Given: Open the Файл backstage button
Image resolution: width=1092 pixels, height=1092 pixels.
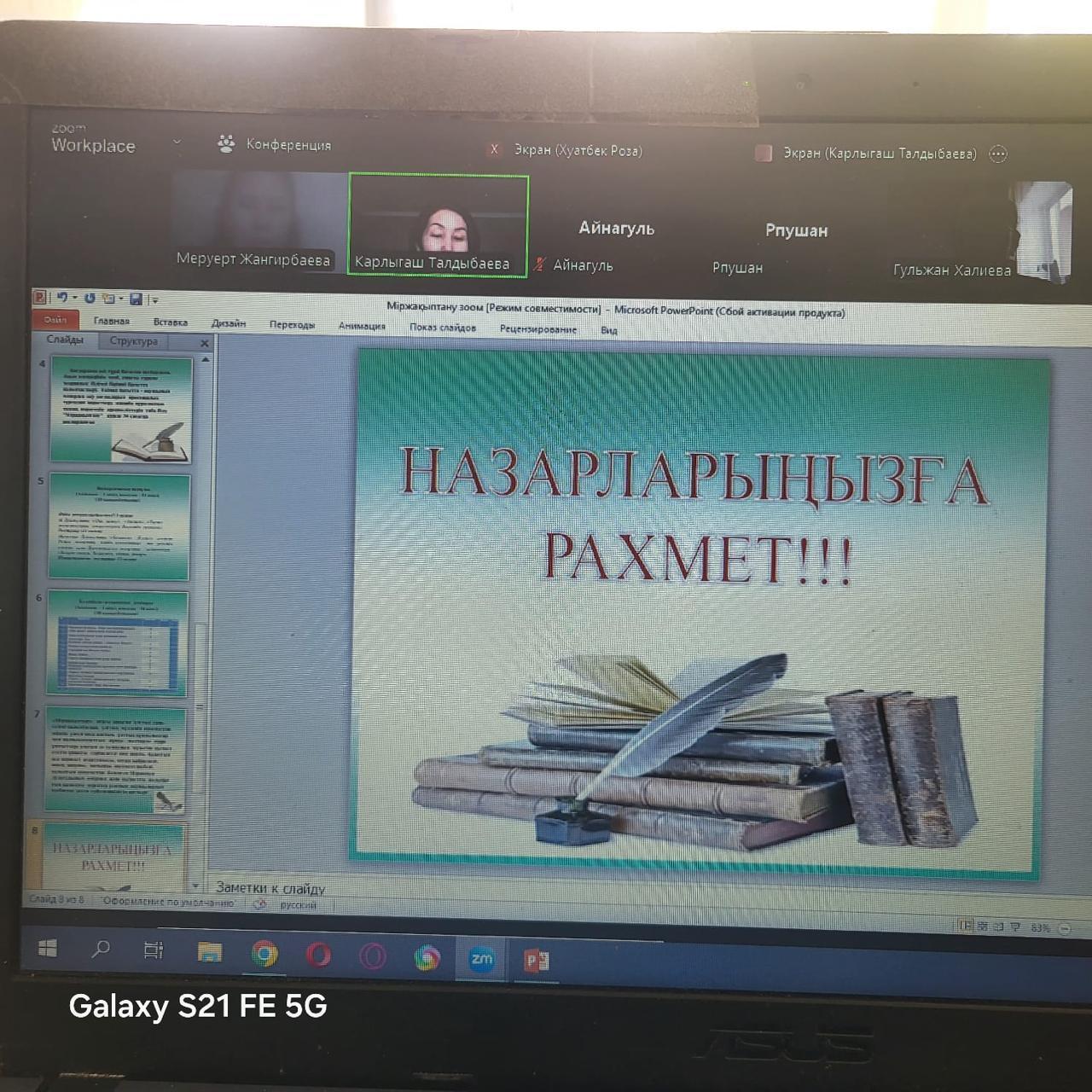Looking at the screenshot, I should pos(55,320).
